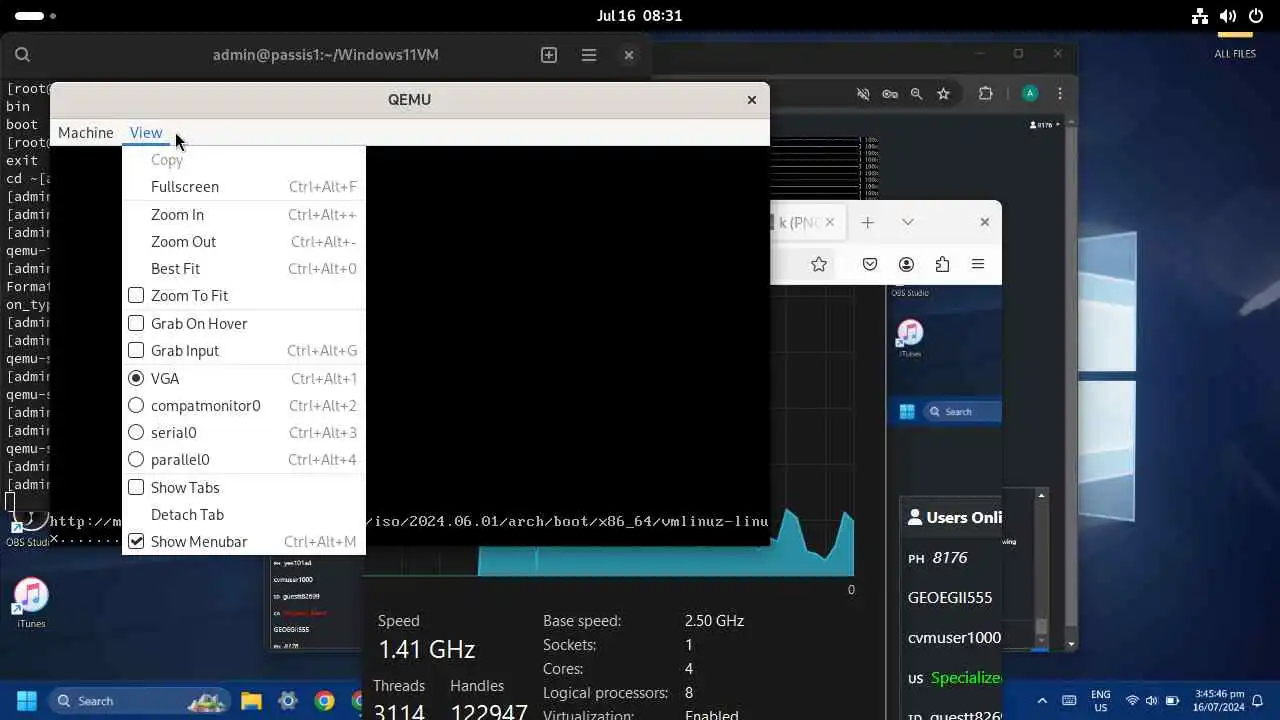Viewport: 1280px width, 720px height.
Task: Open Firefox's extensions puzzle icon
Action: coord(942,264)
